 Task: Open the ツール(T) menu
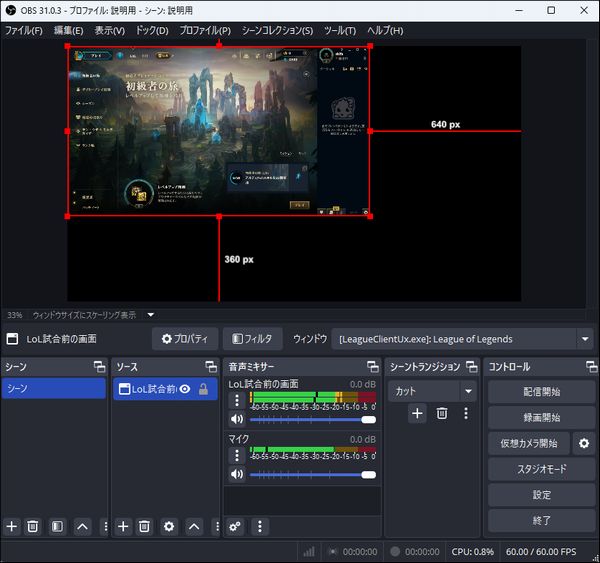pos(340,31)
